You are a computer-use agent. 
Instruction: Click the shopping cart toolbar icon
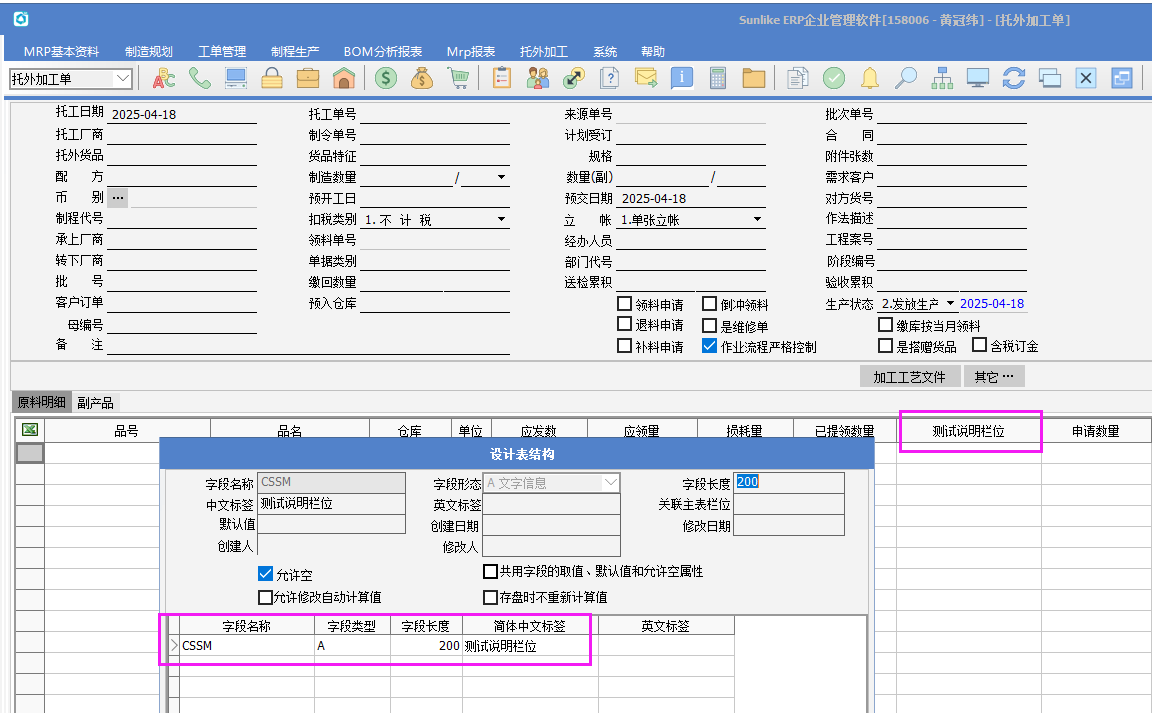458,78
